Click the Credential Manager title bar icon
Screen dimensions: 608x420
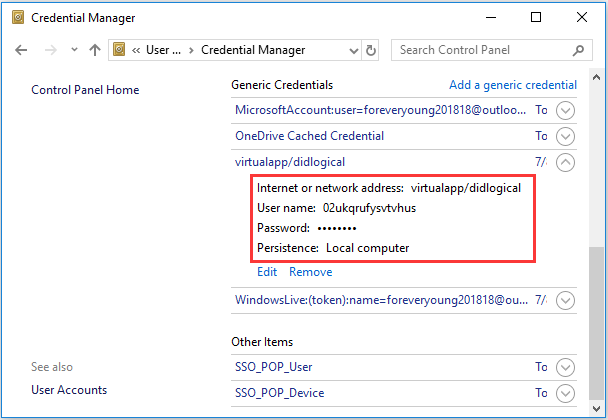point(18,17)
